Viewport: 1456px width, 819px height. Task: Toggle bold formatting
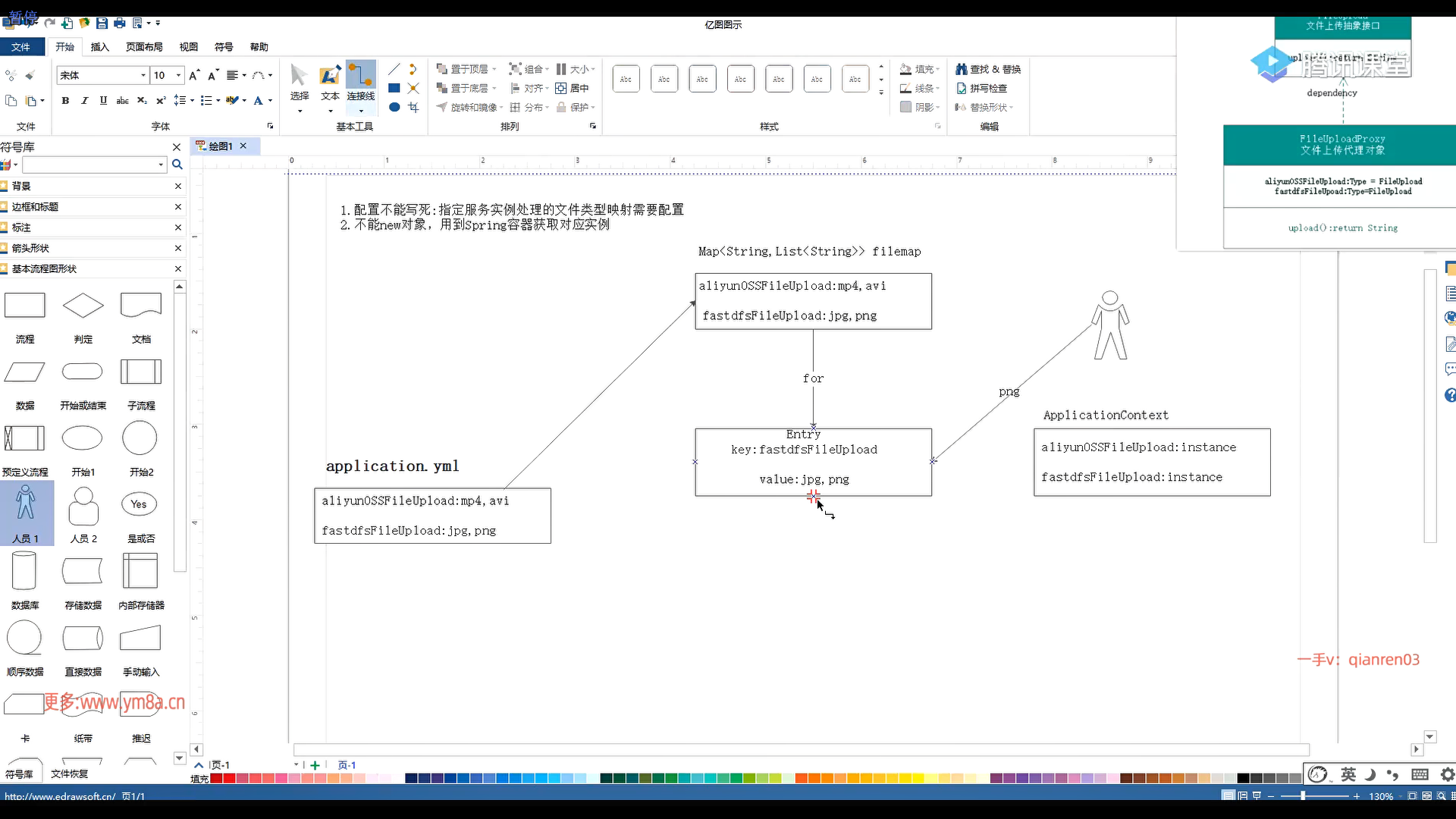(x=65, y=101)
